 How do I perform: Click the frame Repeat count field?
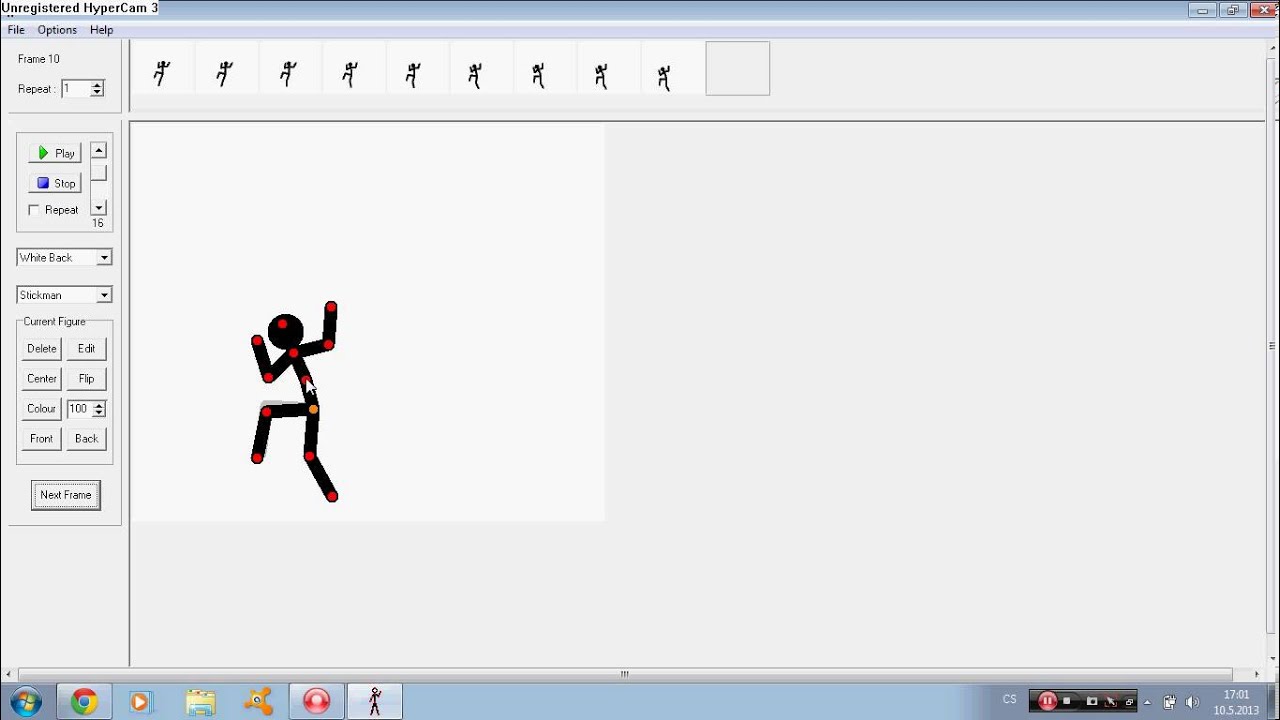coord(75,89)
